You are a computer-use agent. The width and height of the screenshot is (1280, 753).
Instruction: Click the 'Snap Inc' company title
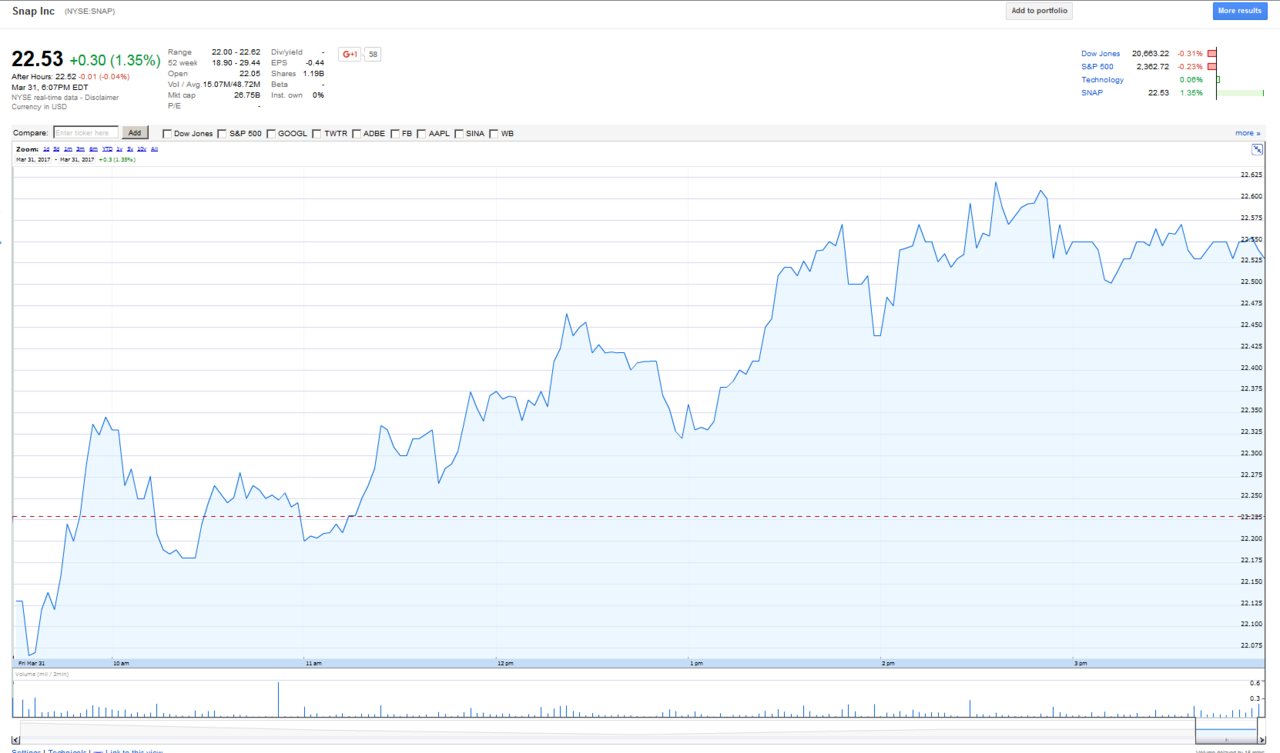pyautogui.click(x=31, y=11)
